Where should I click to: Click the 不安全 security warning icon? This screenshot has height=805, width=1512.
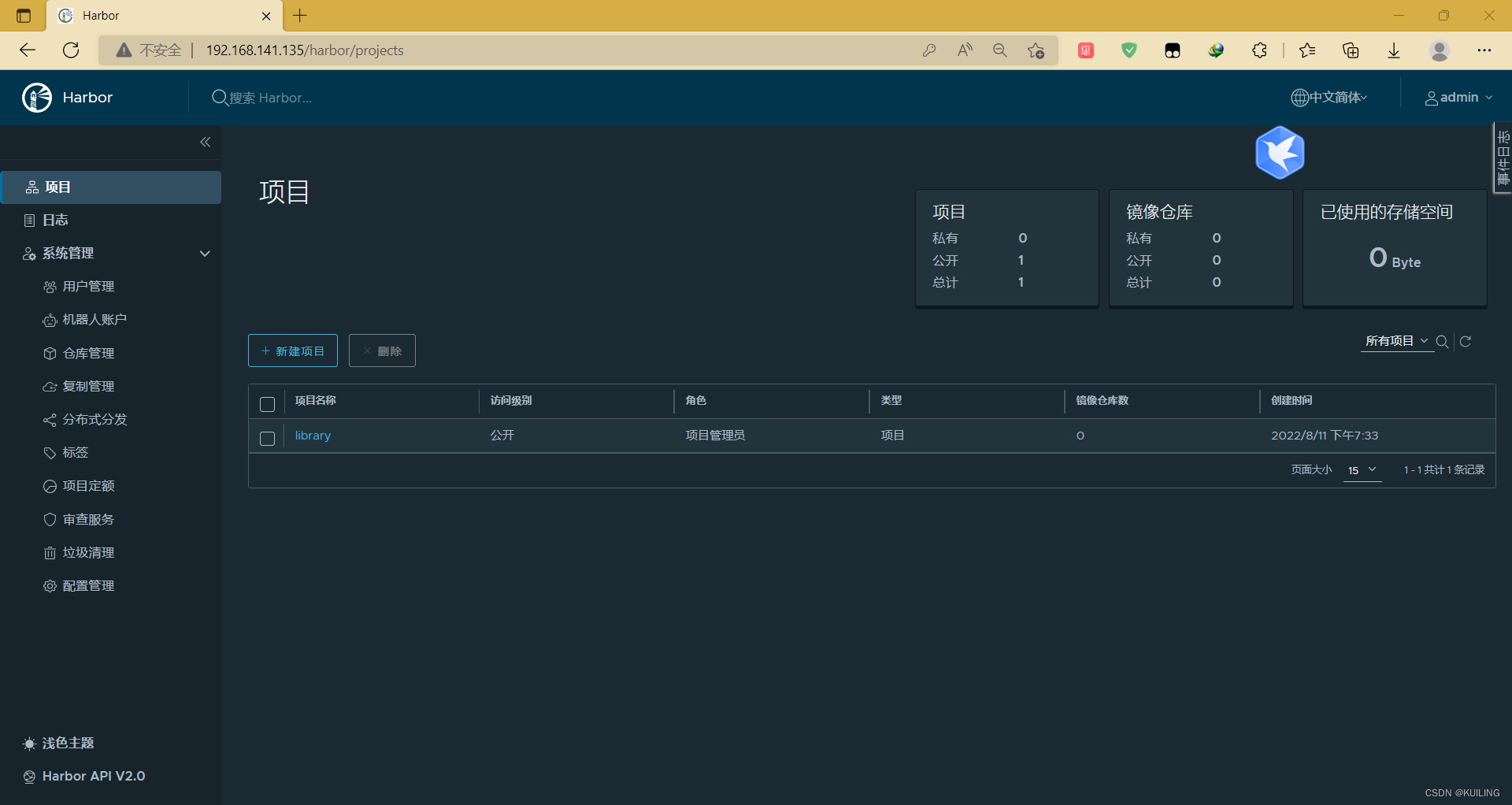pos(124,50)
